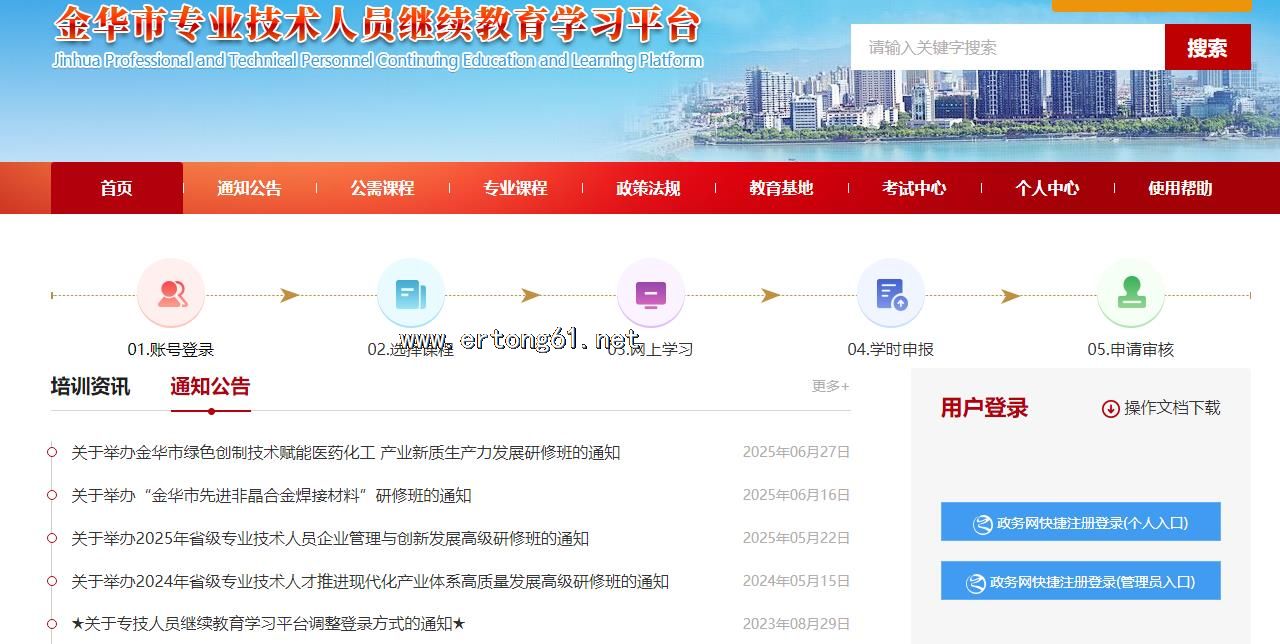Switch to the 培训资讯 tab
The image size is (1280, 644).
click(90, 387)
